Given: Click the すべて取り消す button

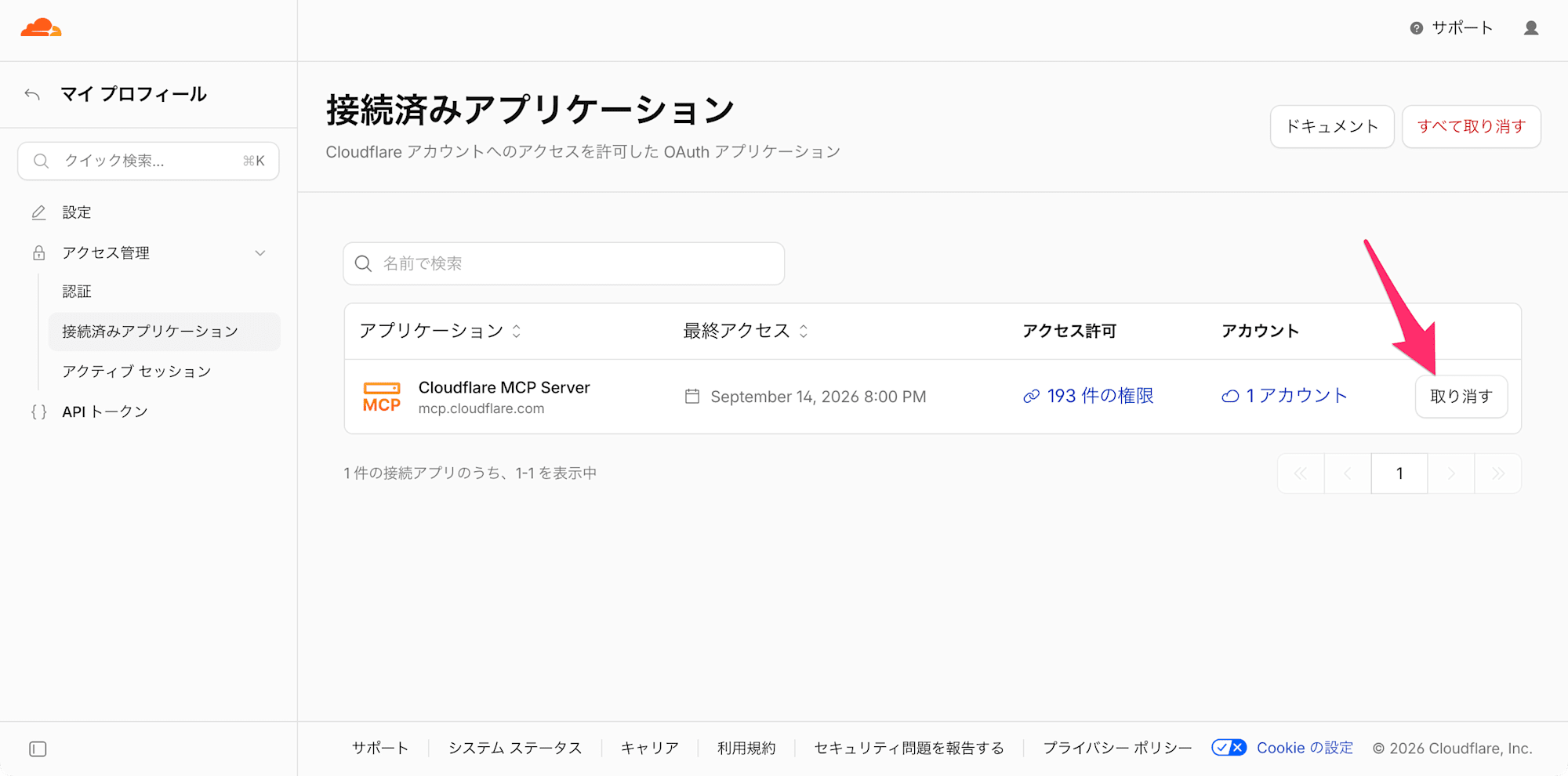Looking at the screenshot, I should (x=1472, y=126).
